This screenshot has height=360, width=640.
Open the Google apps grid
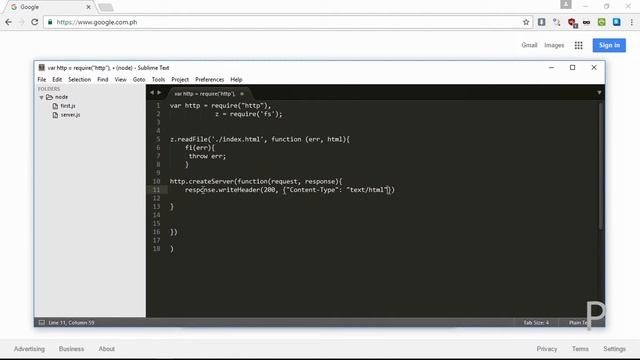(x=578, y=45)
